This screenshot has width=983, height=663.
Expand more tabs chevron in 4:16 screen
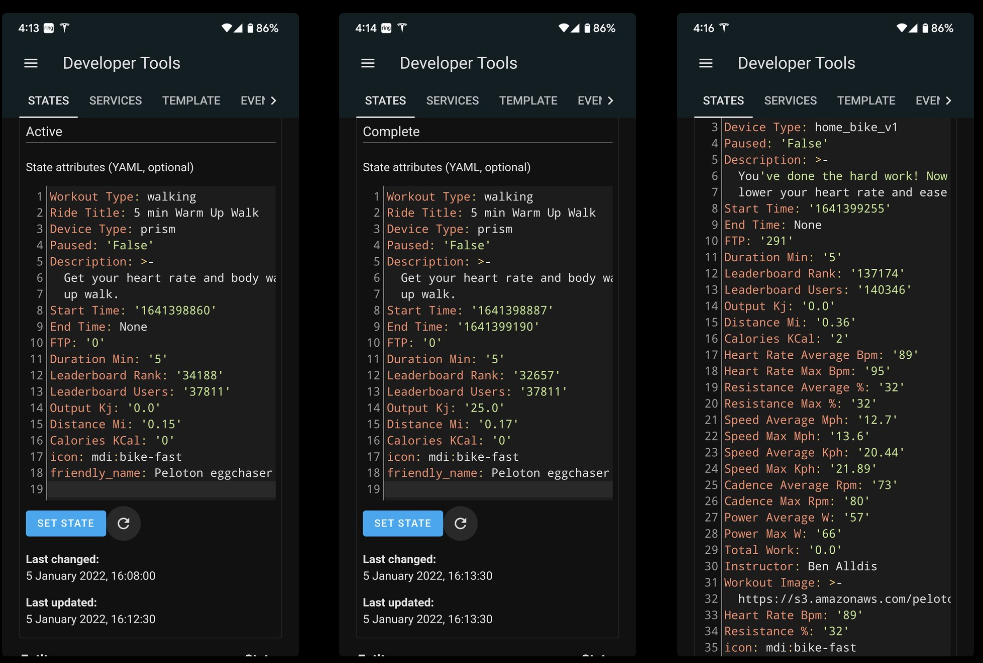tap(949, 100)
